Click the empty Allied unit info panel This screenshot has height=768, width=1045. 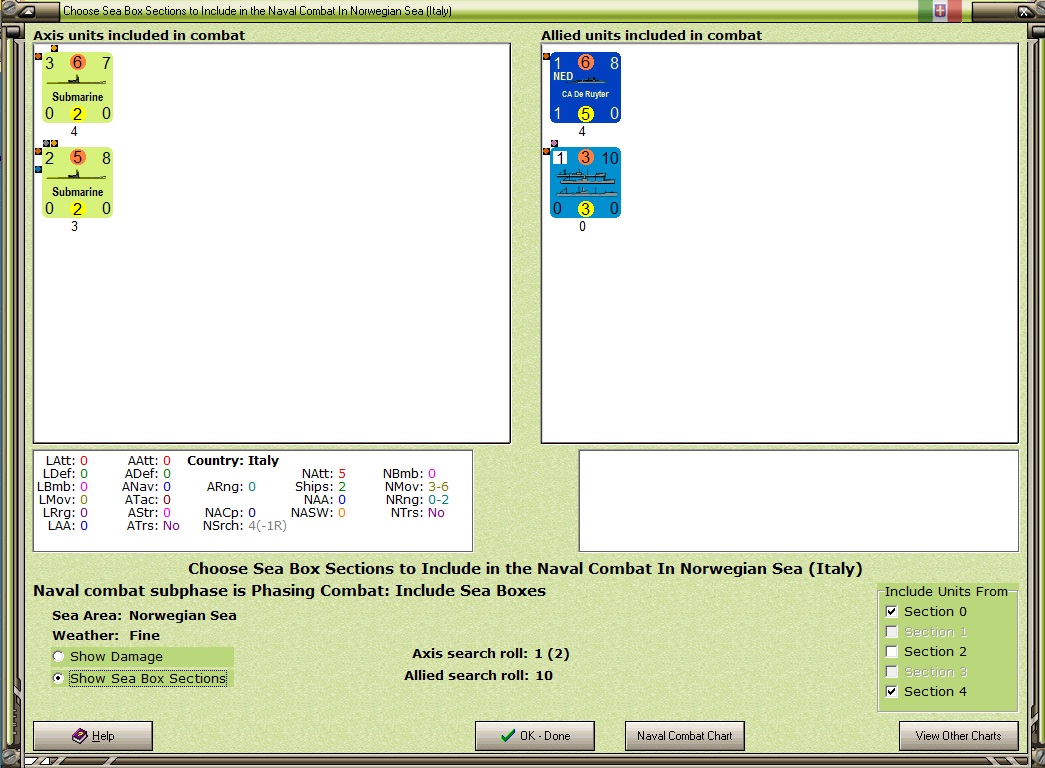tap(798, 501)
